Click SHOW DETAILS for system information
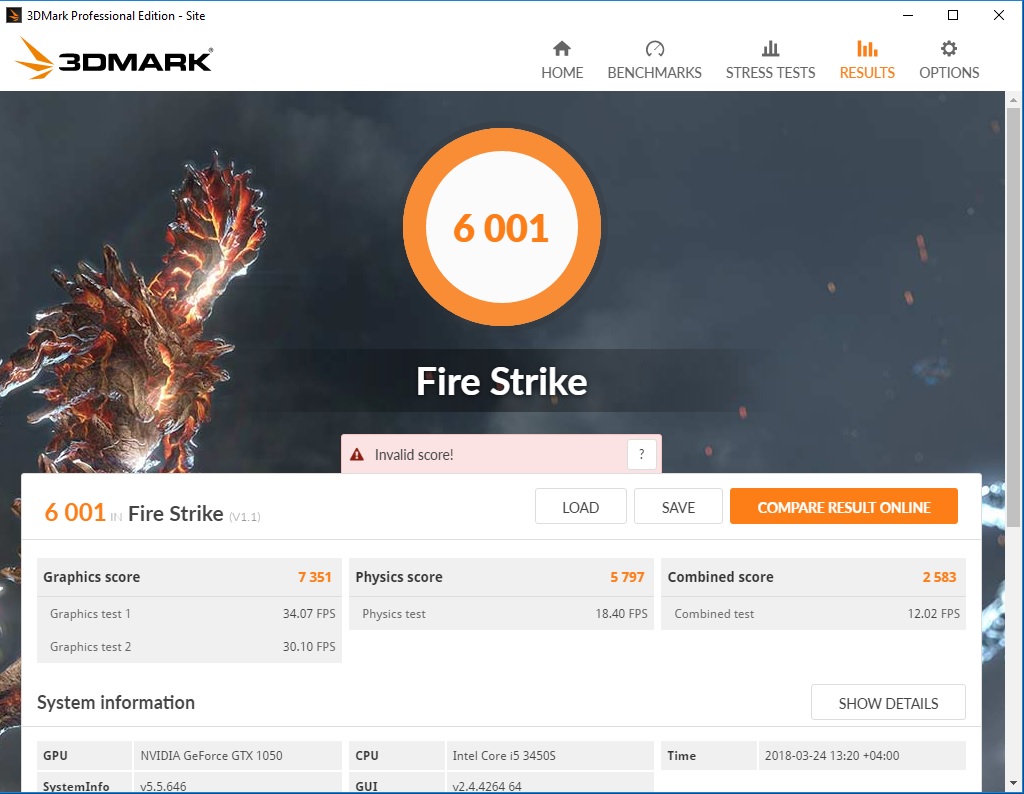This screenshot has width=1024, height=794. point(888,703)
